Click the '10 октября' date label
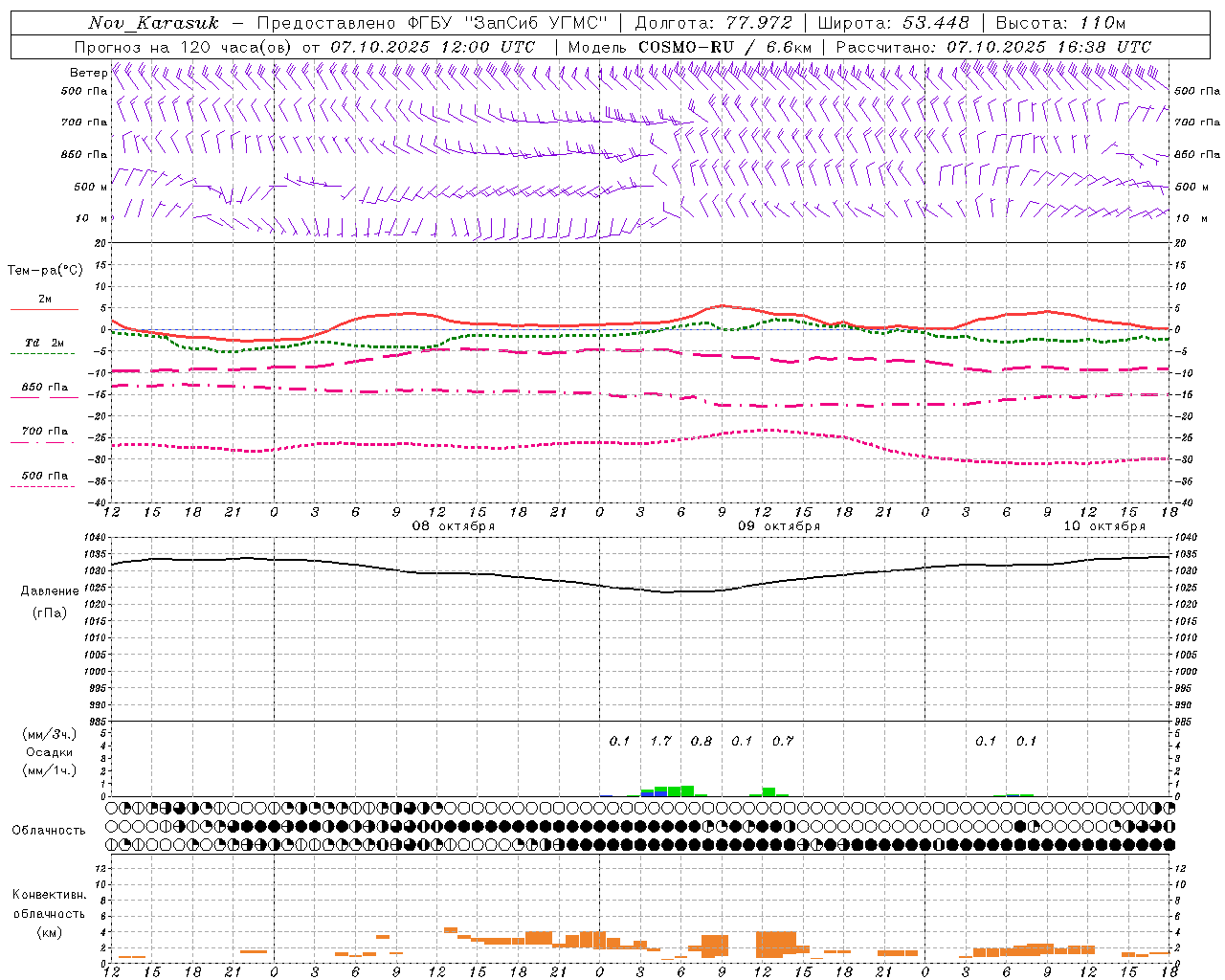The image size is (1225, 980). (x=1104, y=526)
